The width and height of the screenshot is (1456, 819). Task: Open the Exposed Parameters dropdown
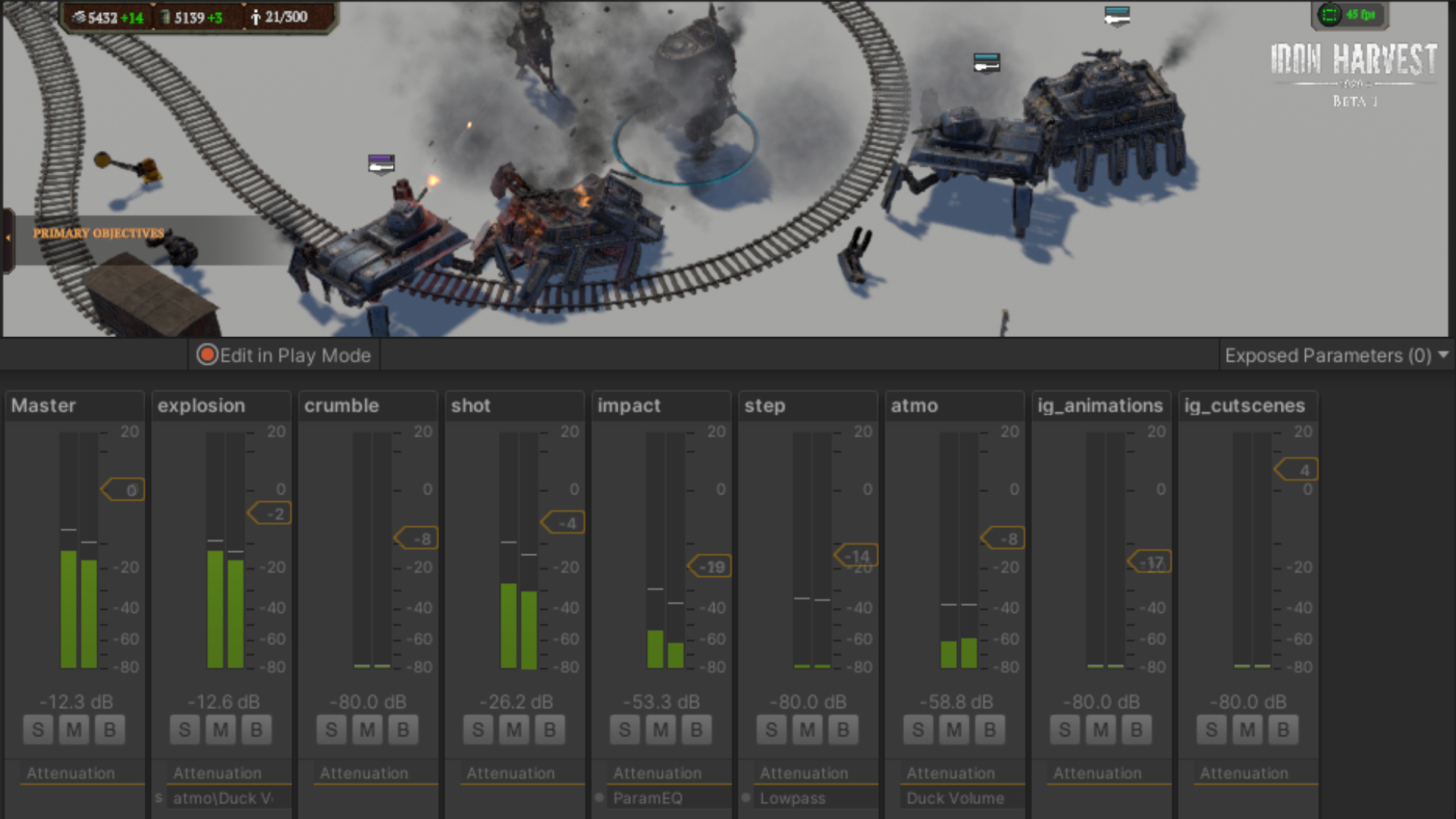(x=1336, y=355)
